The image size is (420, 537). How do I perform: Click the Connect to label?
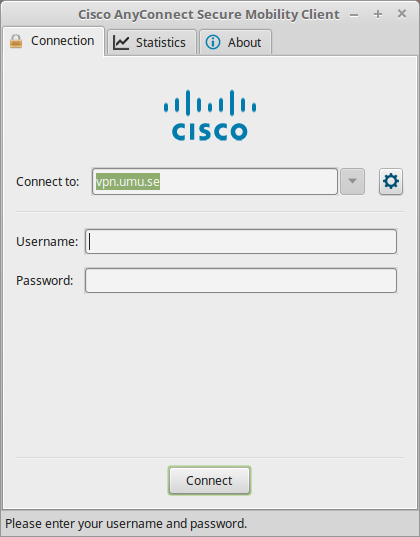(48, 182)
